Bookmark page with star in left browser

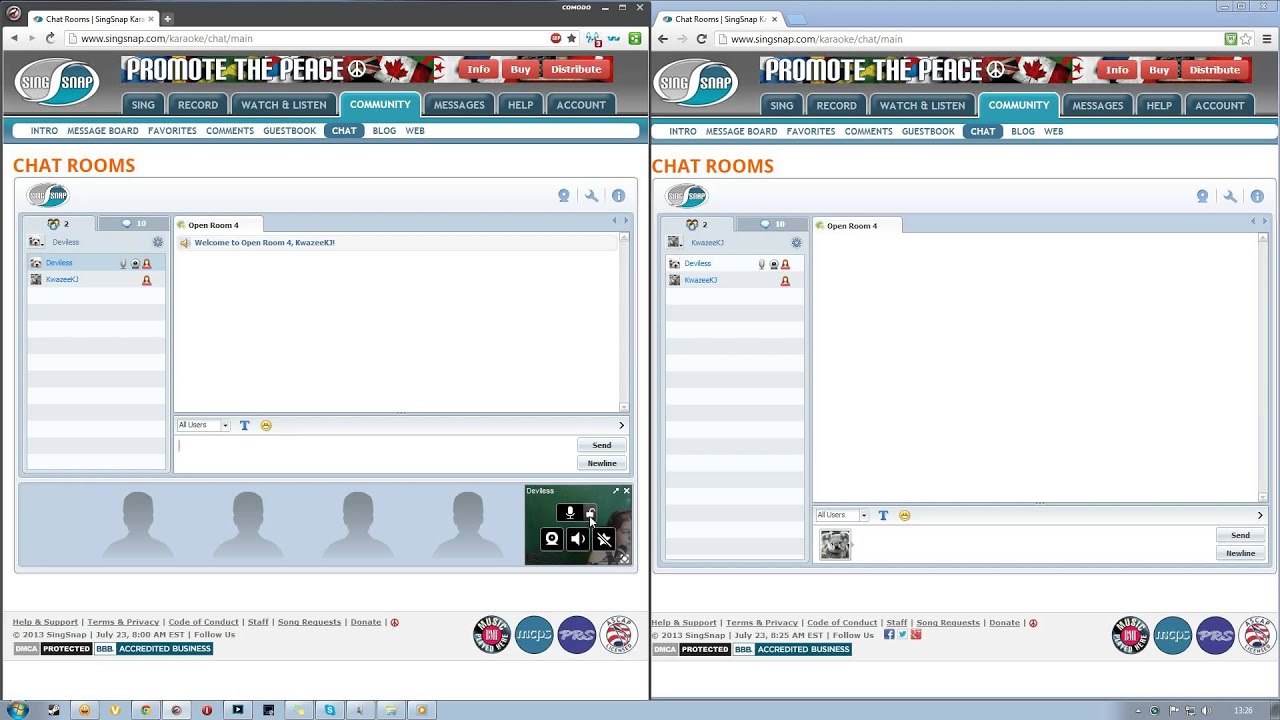click(x=571, y=38)
